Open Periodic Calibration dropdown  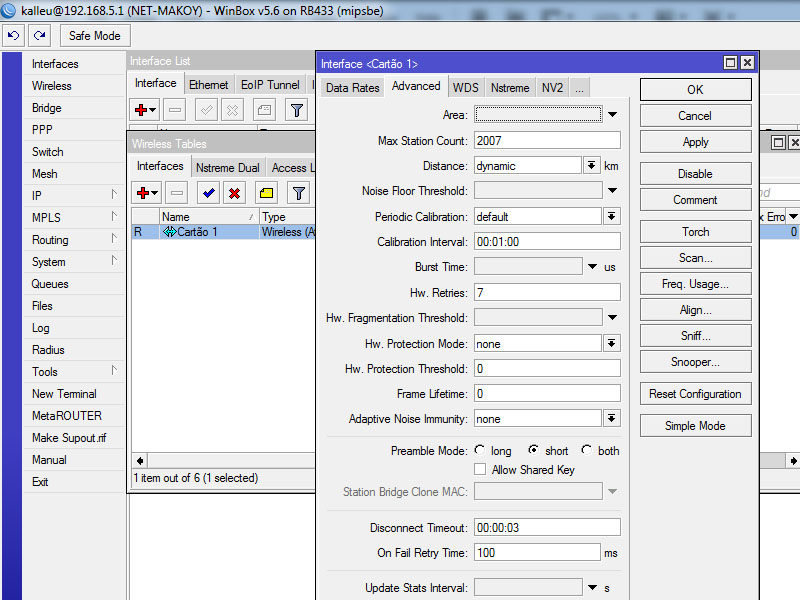coord(611,216)
